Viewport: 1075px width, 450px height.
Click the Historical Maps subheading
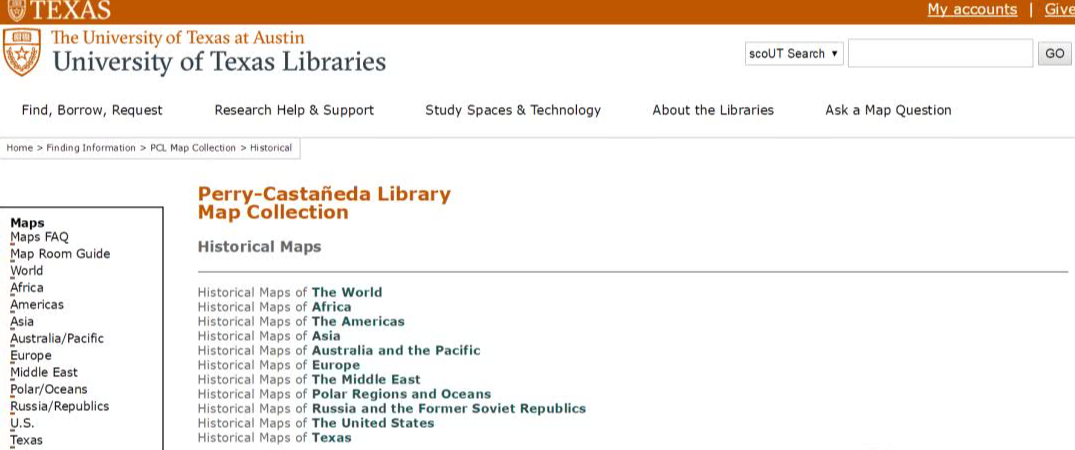tap(259, 247)
